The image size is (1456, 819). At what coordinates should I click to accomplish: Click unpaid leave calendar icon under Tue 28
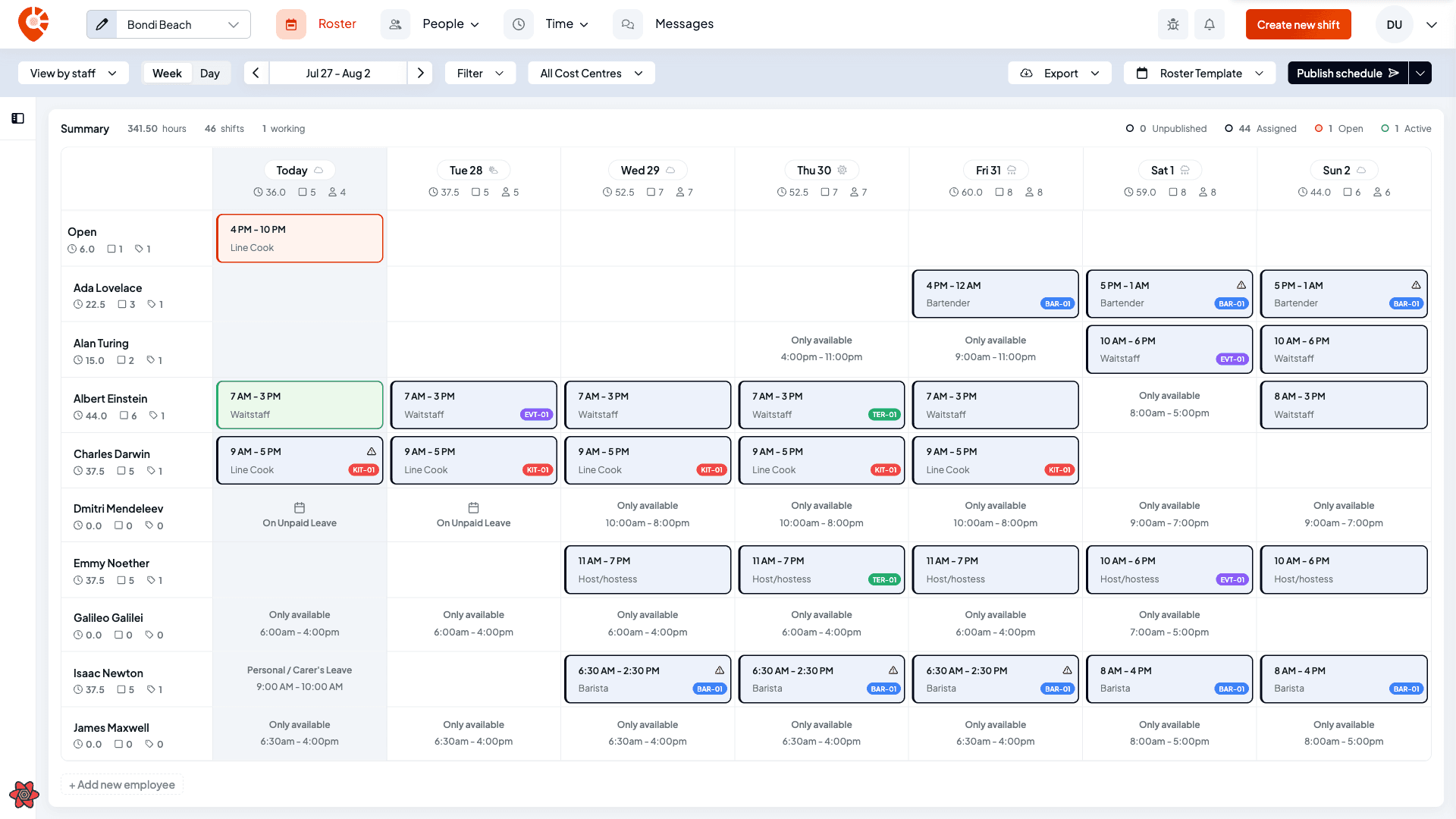point(473,507)
